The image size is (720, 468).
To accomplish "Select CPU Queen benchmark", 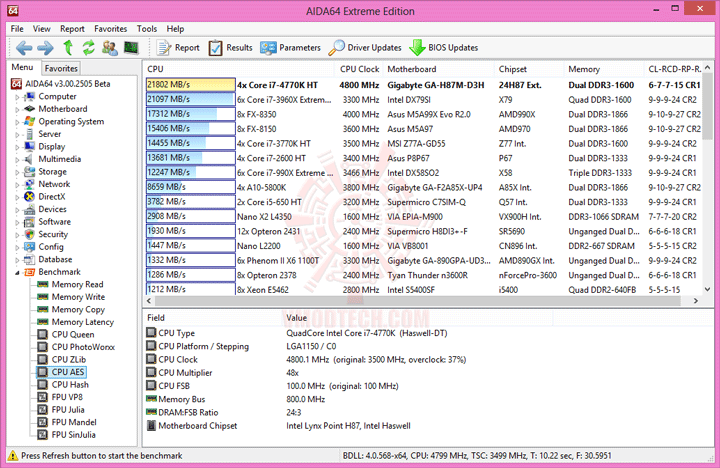I will pos(73,334).
